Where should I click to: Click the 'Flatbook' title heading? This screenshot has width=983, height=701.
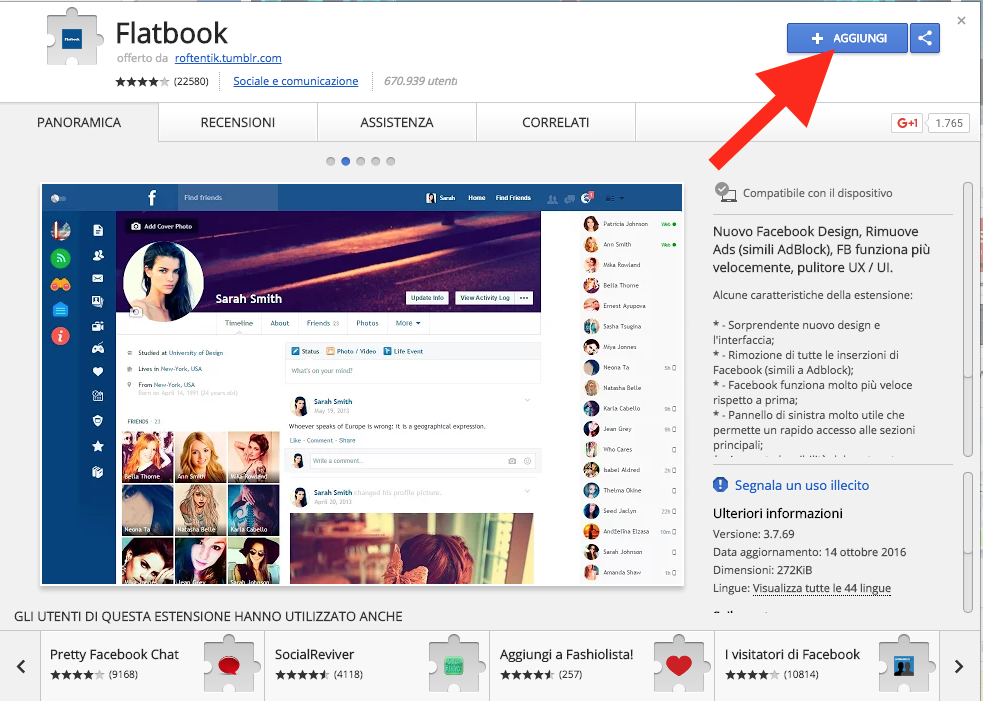pos(171,33)
